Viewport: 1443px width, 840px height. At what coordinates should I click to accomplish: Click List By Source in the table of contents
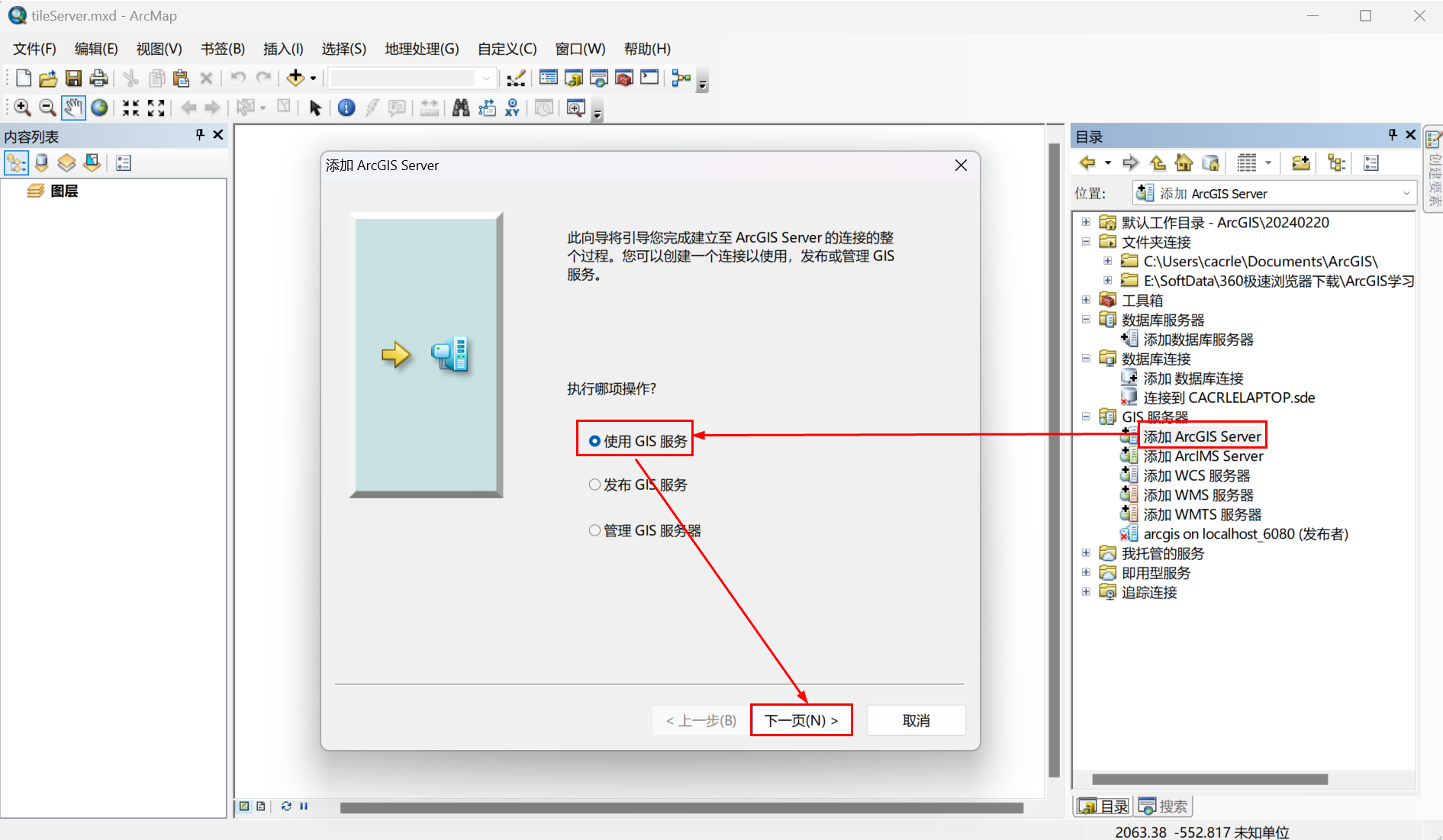coord(41,163)
